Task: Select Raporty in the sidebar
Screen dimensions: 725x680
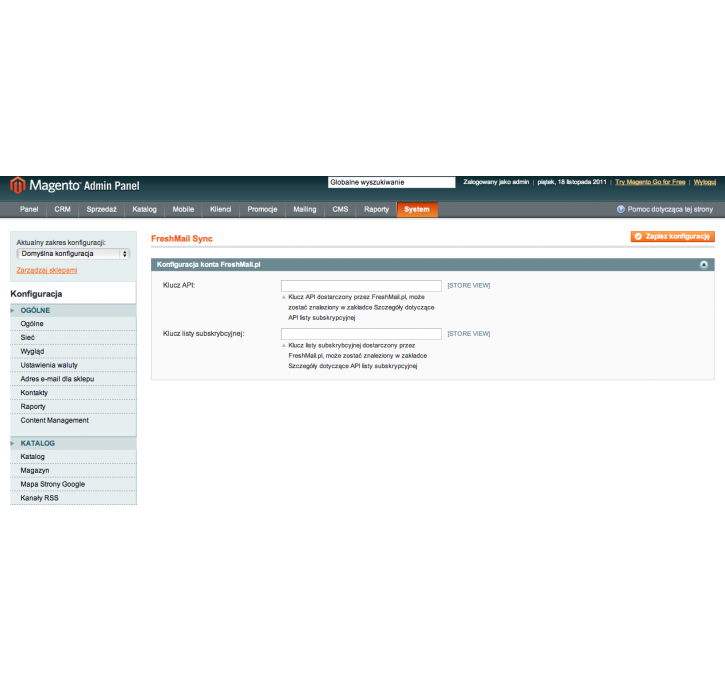Action: (x=73, y=407)
